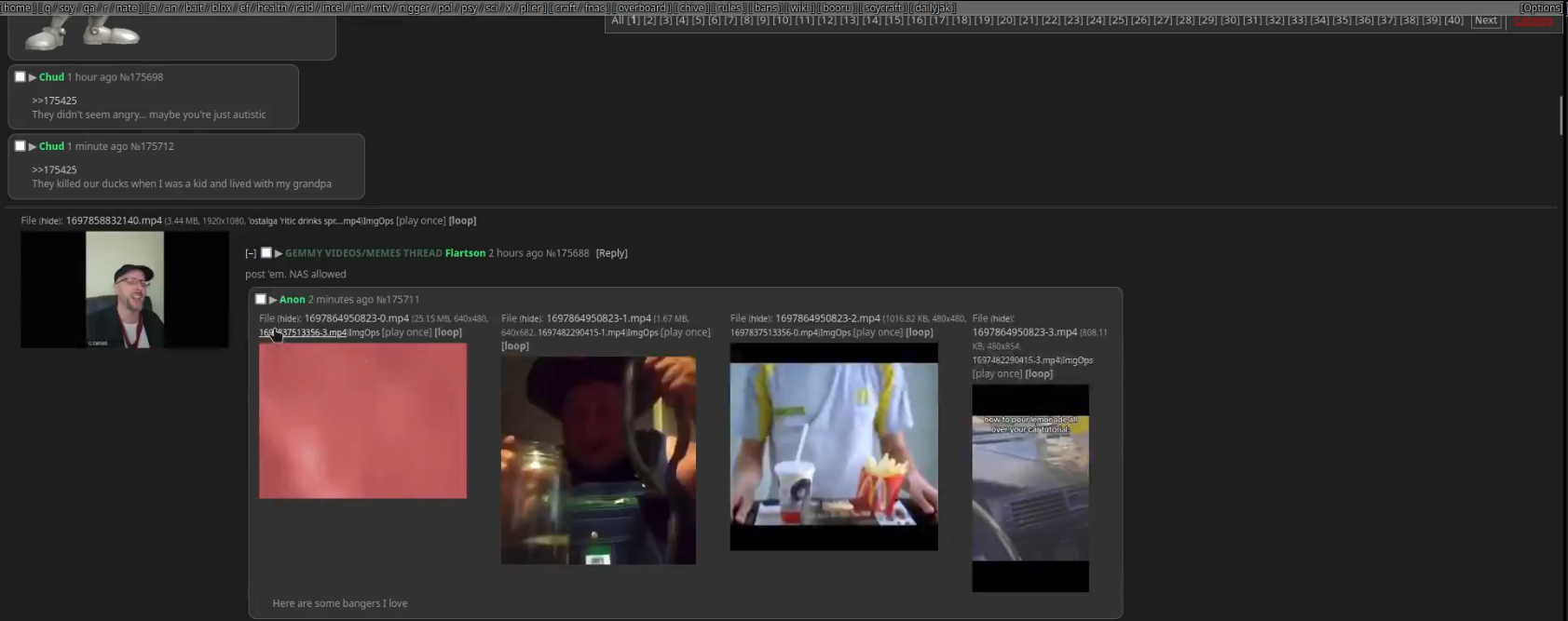Open the rules link in the top bar
Screen dimensions: 1568x621
(729, 7)
